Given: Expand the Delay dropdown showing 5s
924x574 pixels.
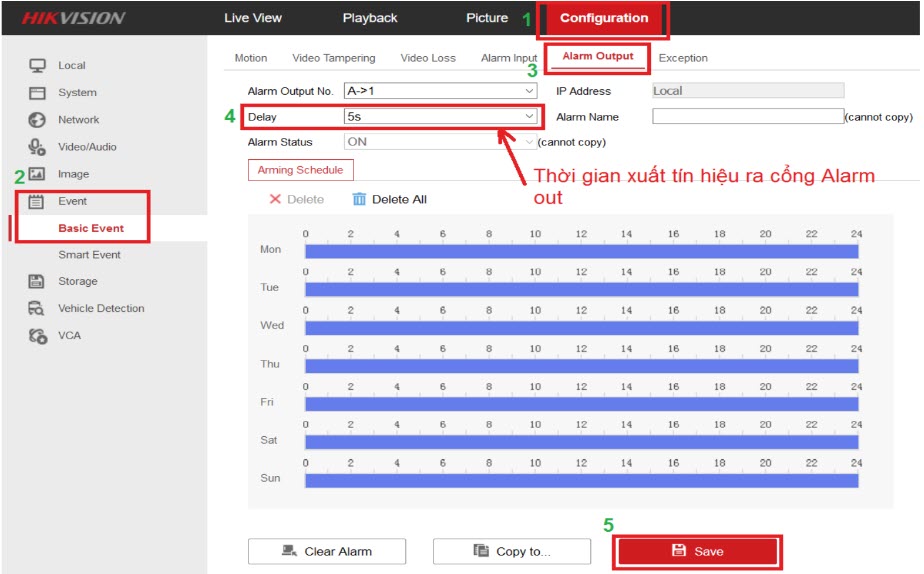Looking at the screenshot, I should pyautogui.click(x=440, y=117).
